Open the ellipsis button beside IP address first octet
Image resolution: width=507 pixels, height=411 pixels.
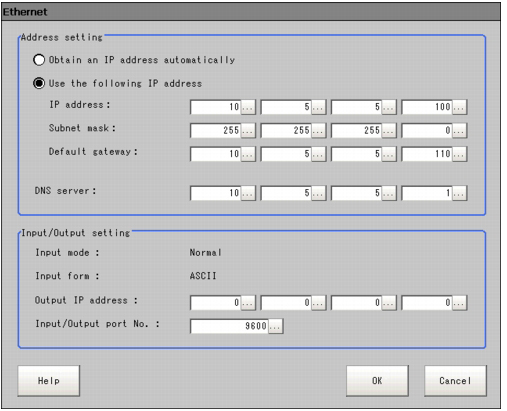[248, 107]
